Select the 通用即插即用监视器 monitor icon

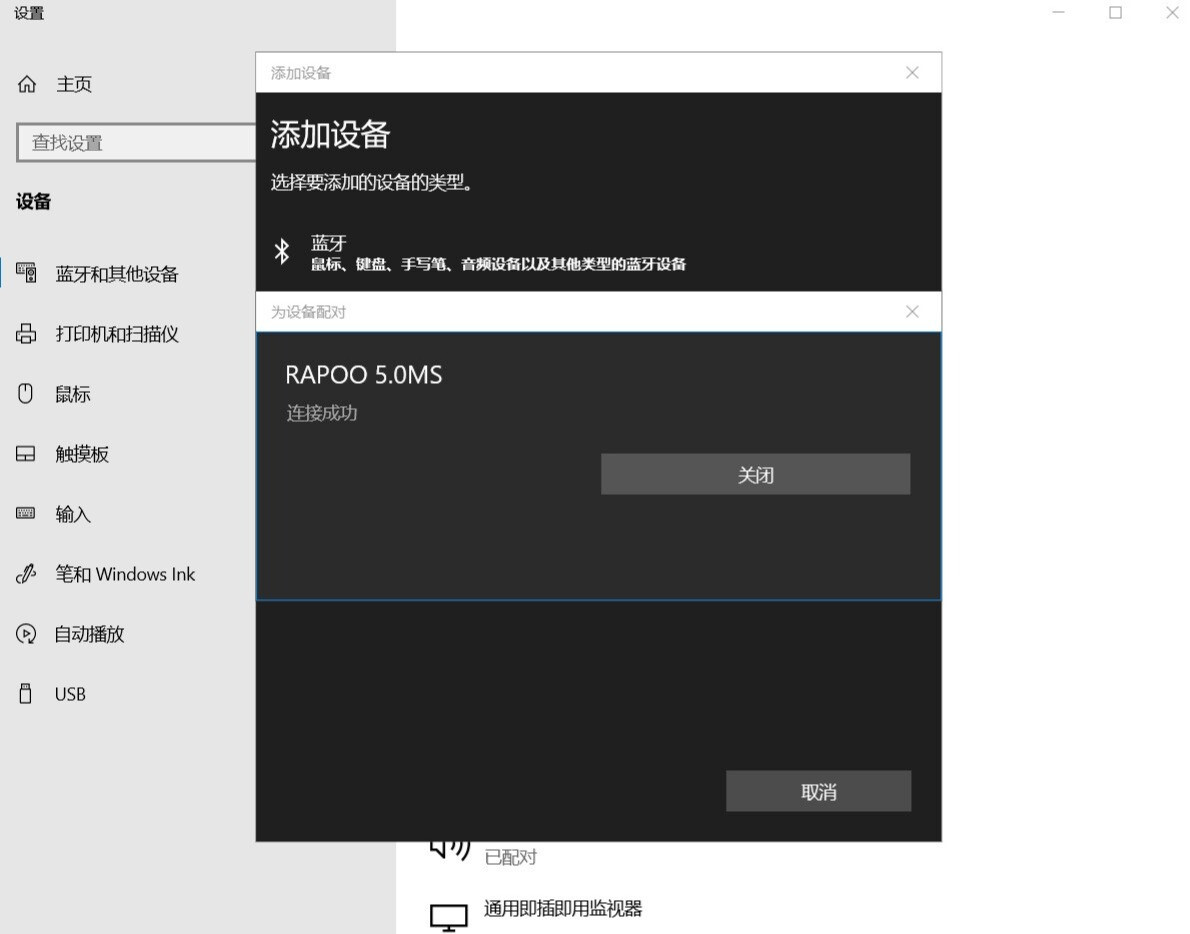click(449, 909)
